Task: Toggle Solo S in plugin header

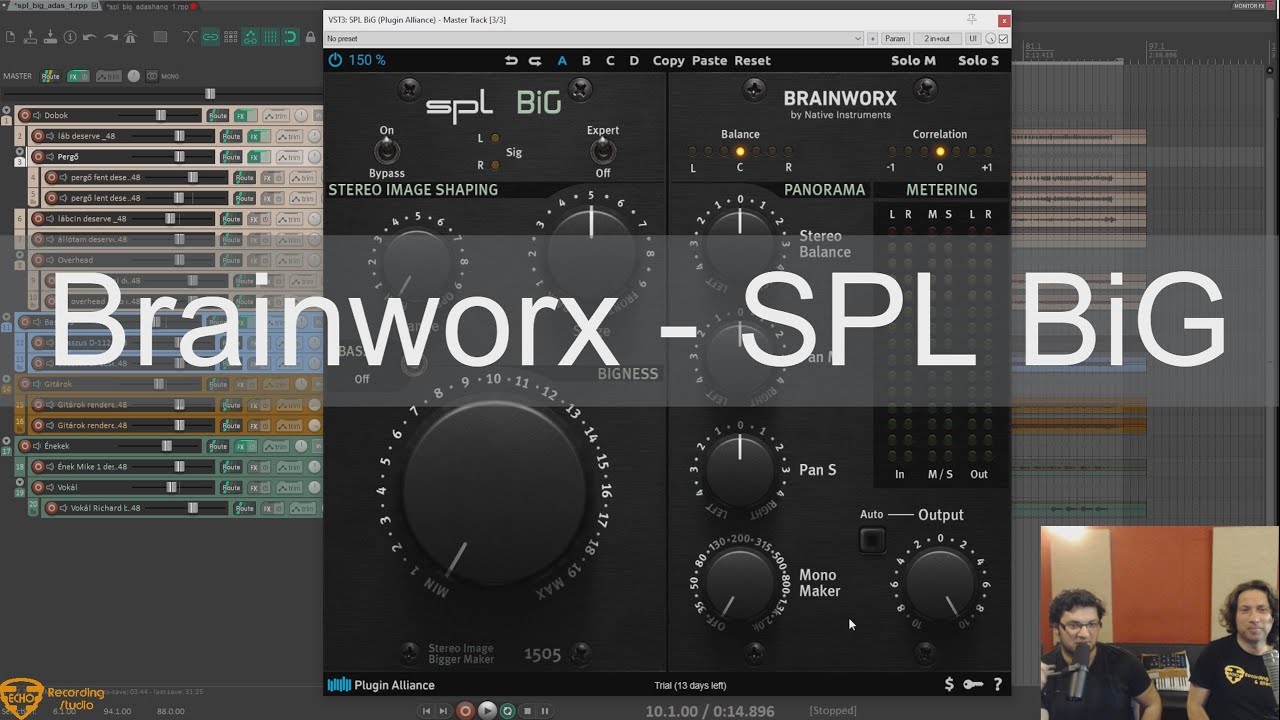Action: 978,60
